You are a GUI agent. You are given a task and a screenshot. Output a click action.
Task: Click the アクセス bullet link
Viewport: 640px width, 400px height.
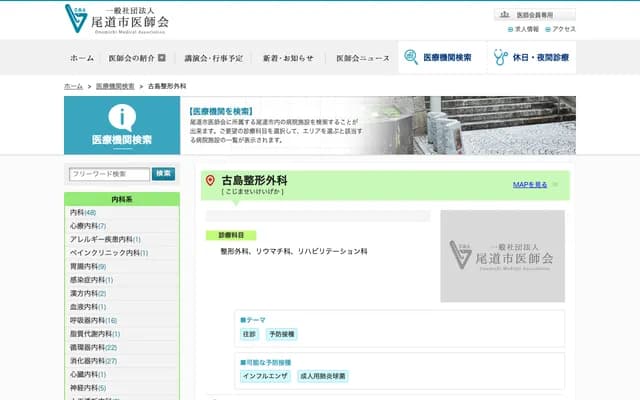click(560, 29)
